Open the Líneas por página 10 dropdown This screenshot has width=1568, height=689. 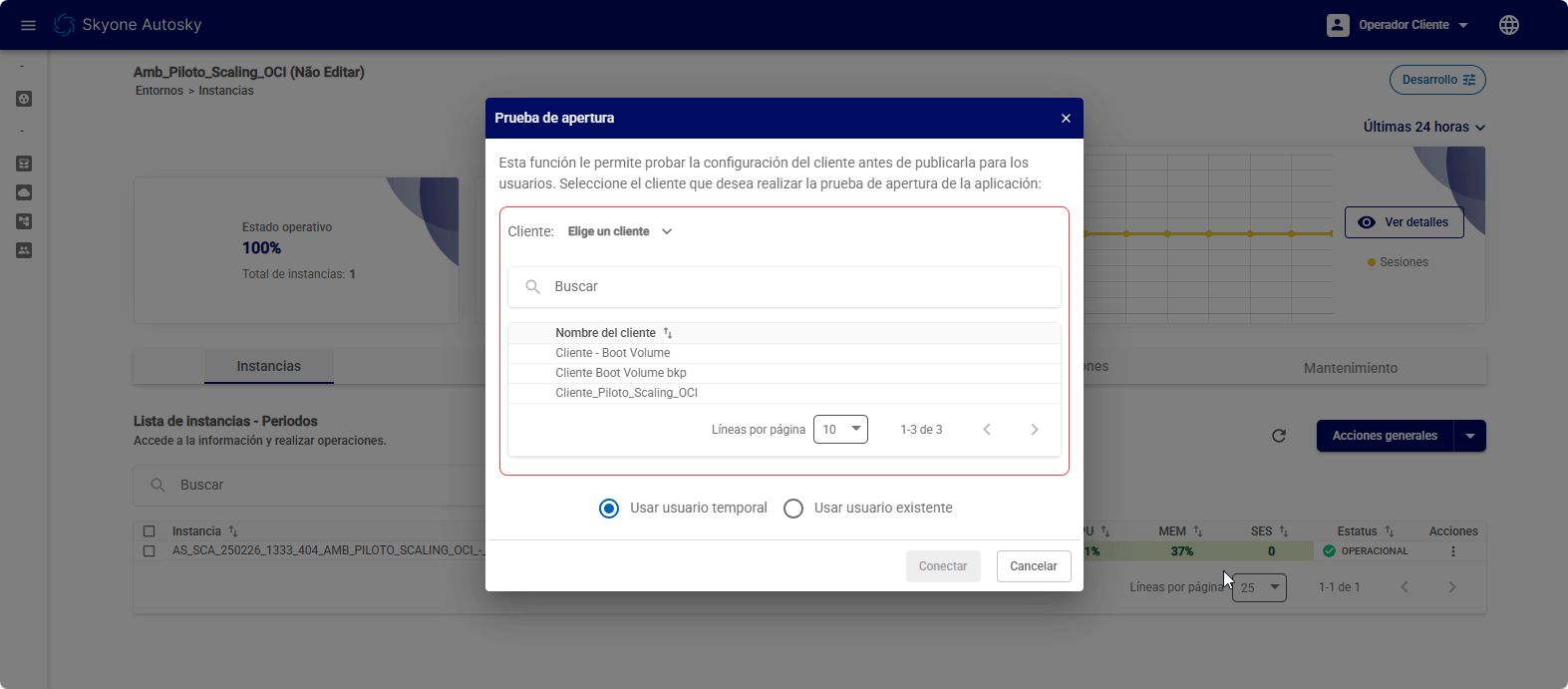840,430
